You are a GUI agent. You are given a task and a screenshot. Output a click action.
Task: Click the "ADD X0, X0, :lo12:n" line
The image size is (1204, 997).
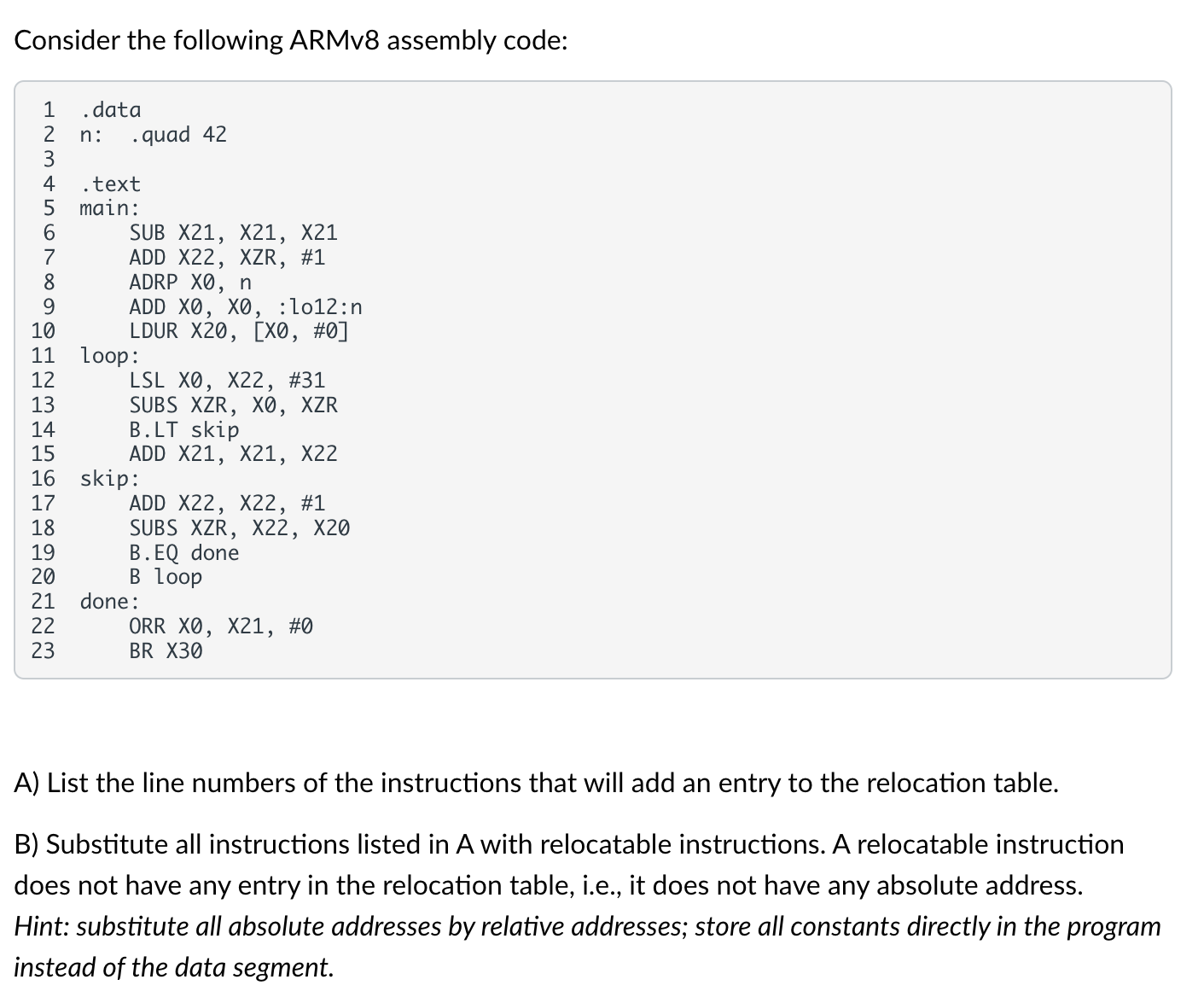coord(246,307)
